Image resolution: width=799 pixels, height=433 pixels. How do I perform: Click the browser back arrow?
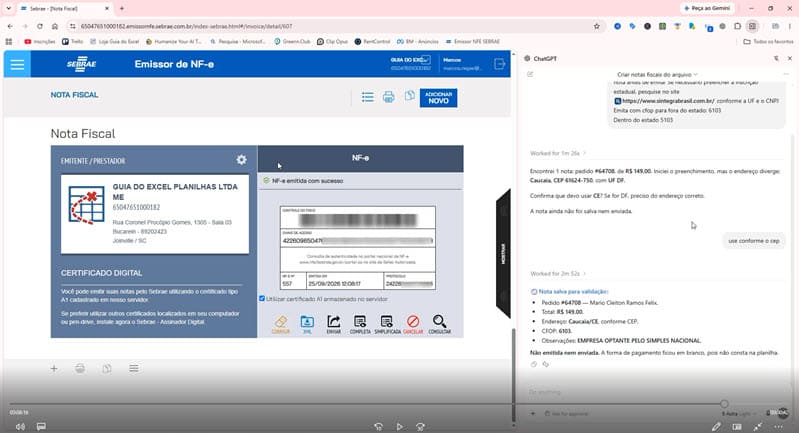10,26
